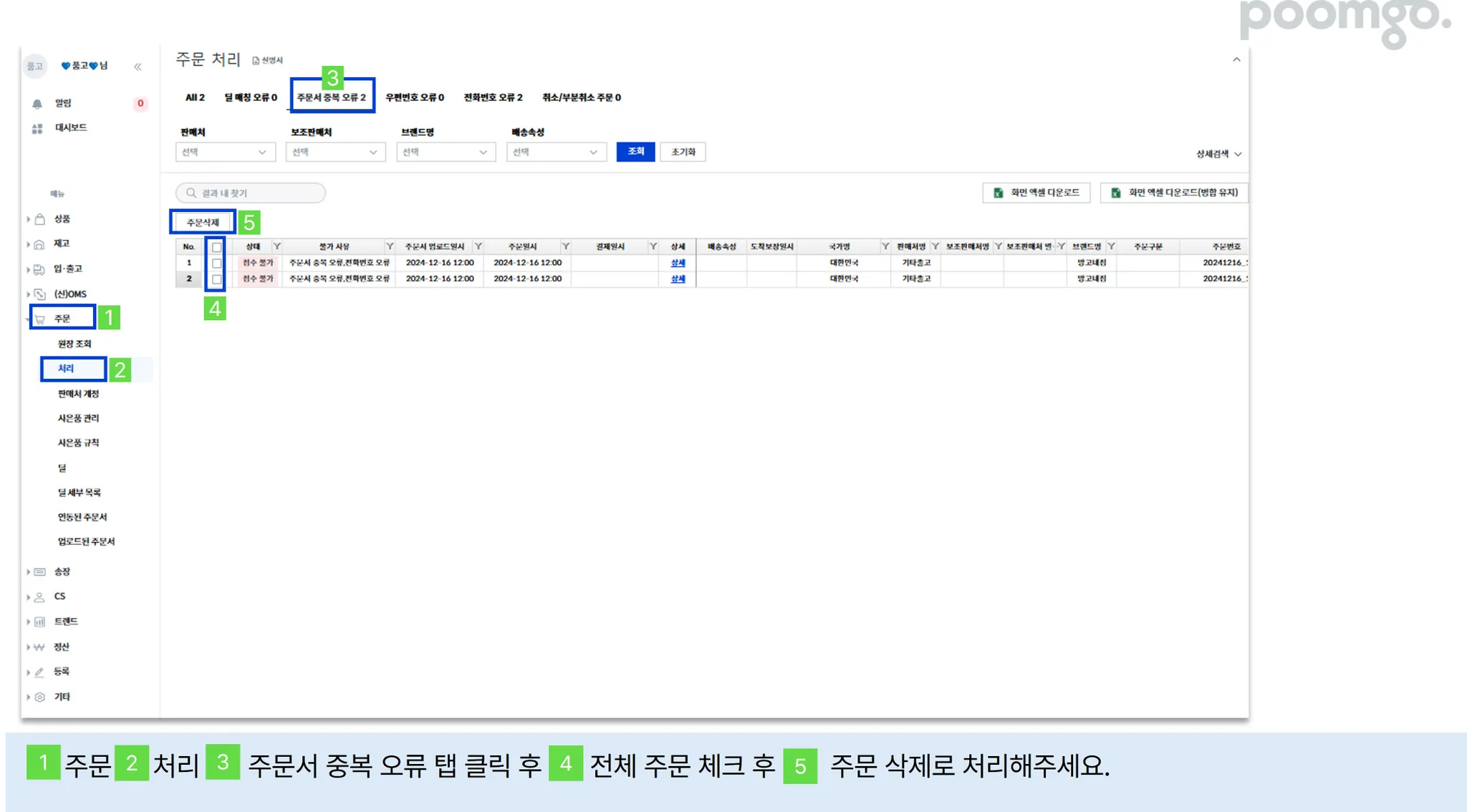Switch to 전화번호 오류 tab

493,97
